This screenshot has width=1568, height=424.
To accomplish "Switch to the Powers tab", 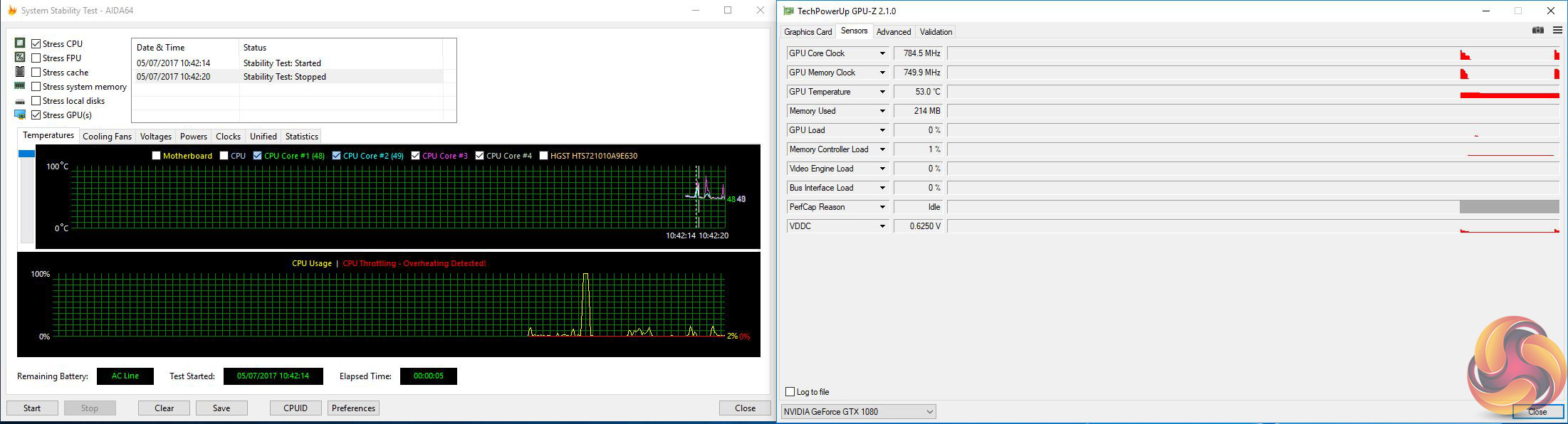I will pos(194,137).
